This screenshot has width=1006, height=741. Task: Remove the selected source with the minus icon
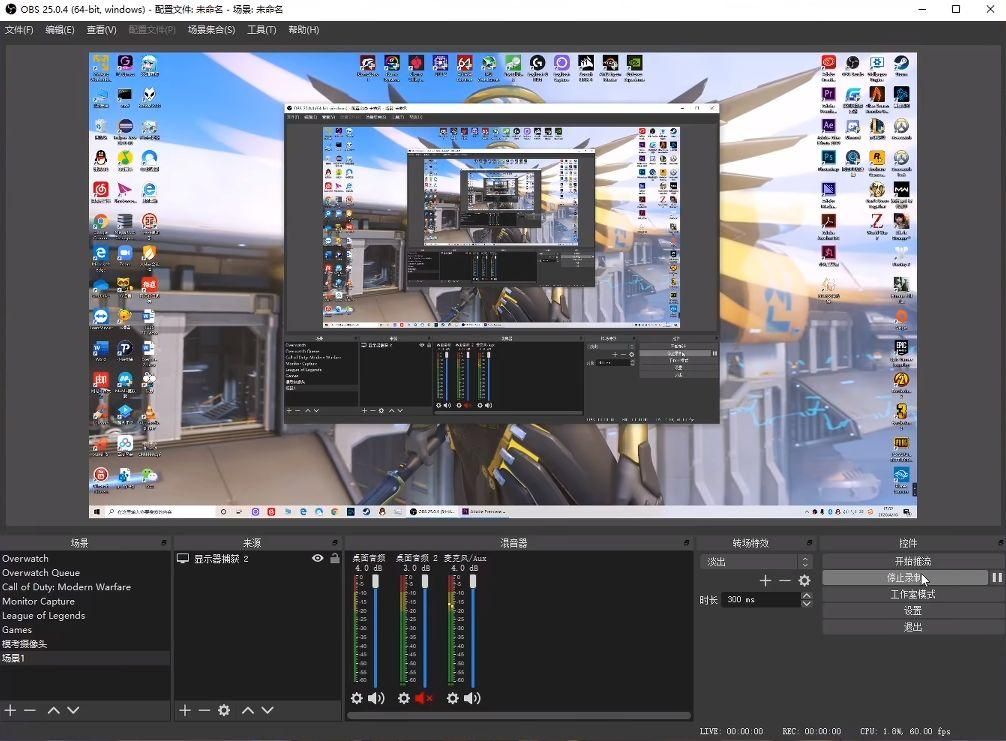coord(204,710)
